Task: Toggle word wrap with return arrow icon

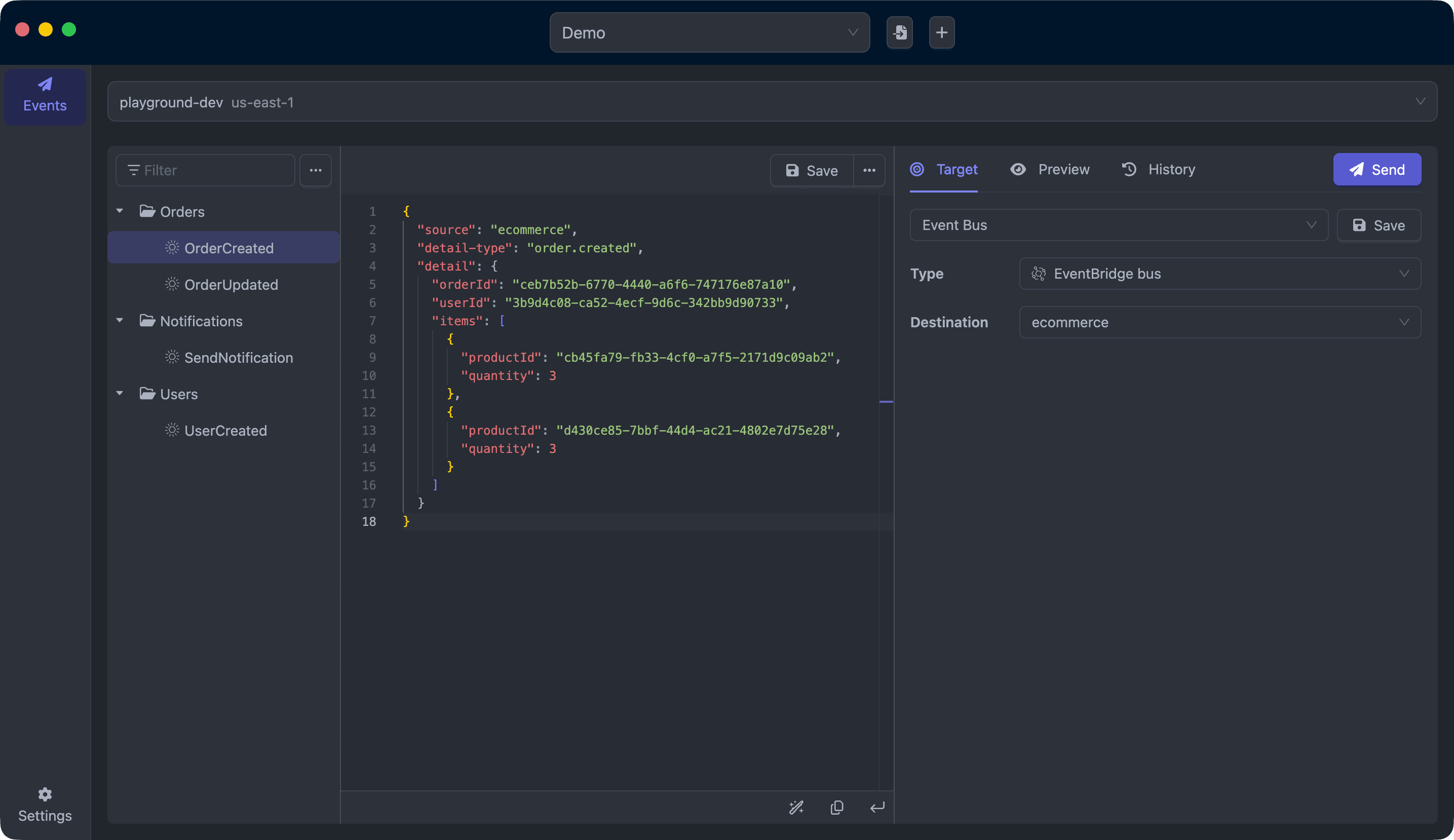Action: 876,807
